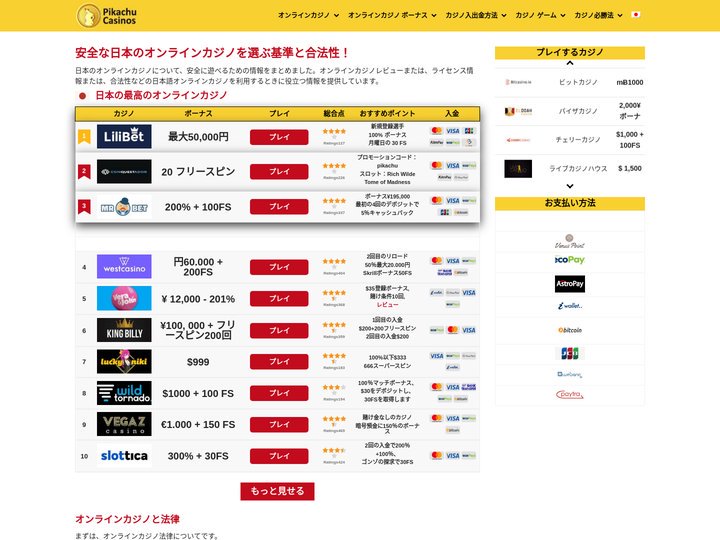This screenshot has height=540, width=720.
Task: Open the Wild Tornado casino logo
Action: (x=124, y=393)
